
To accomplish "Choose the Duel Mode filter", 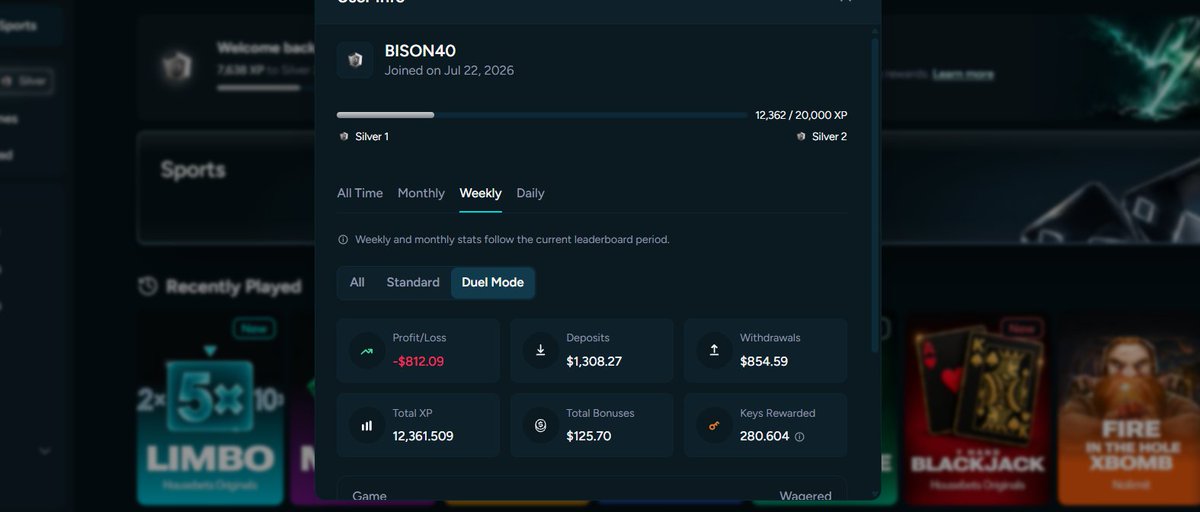I will click(493, 283).
